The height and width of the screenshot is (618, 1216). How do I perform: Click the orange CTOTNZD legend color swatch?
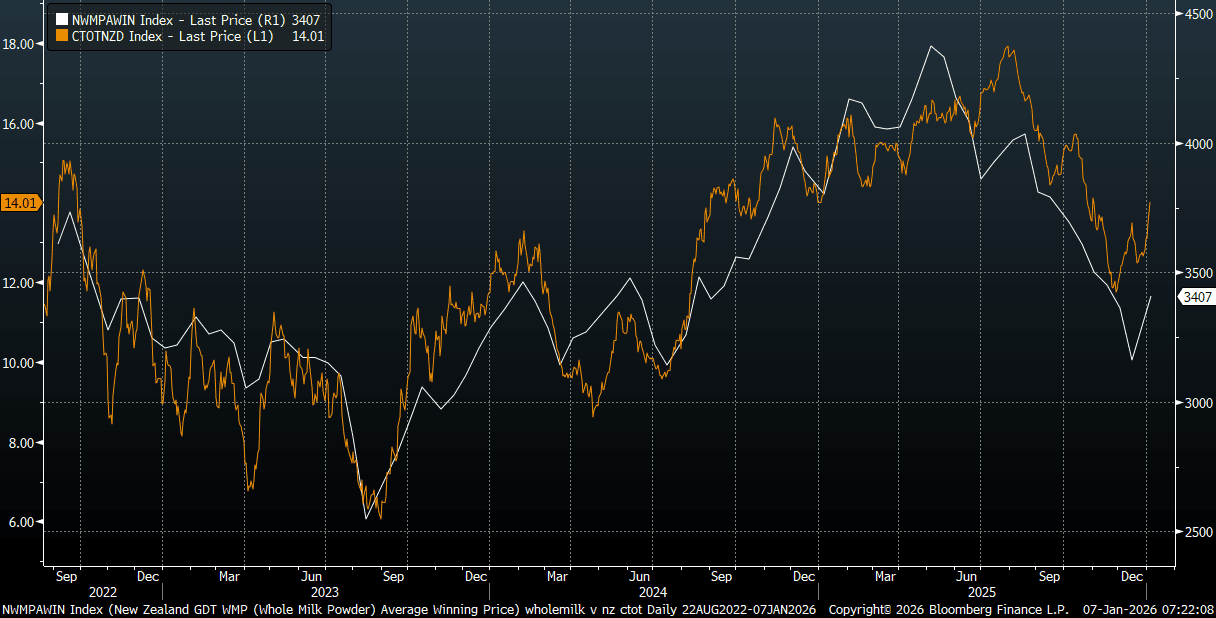pos(61,36)
